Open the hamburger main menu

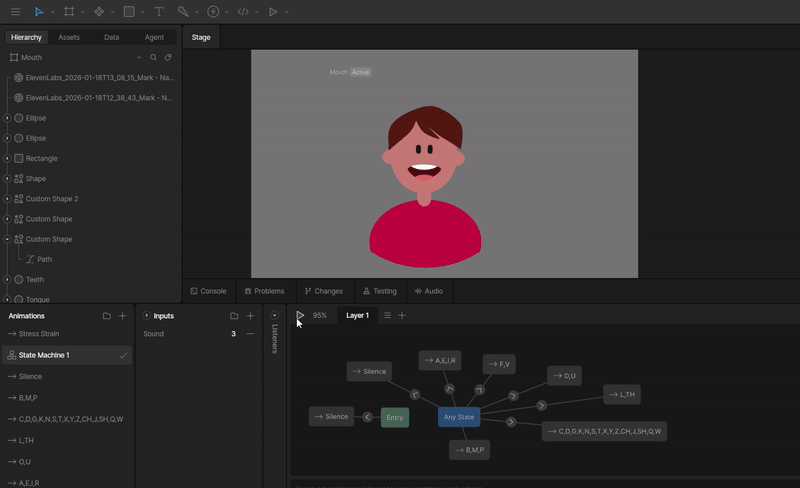pos(14,12)
